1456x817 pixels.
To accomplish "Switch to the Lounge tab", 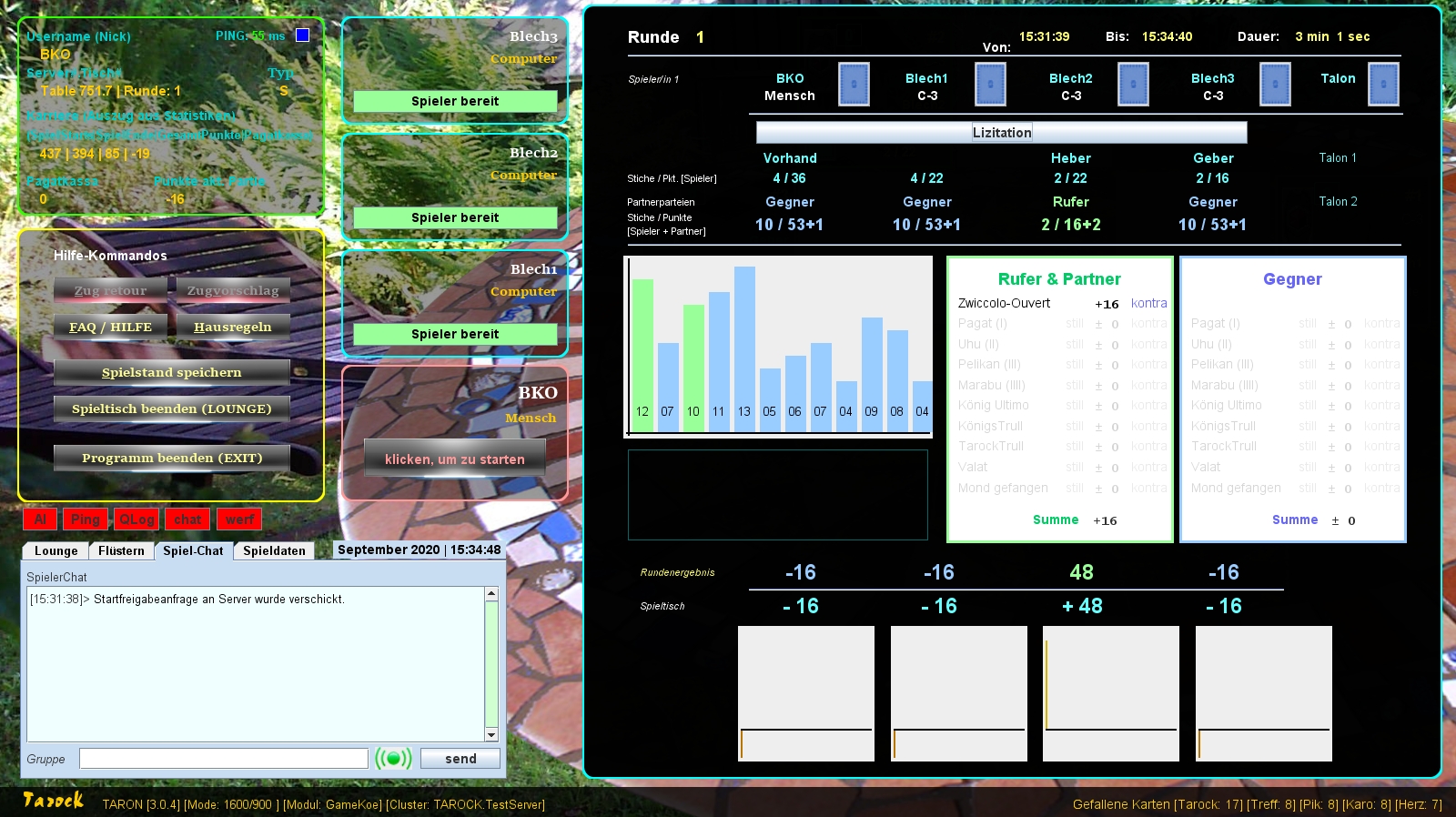I will click(x=56, y=550).
